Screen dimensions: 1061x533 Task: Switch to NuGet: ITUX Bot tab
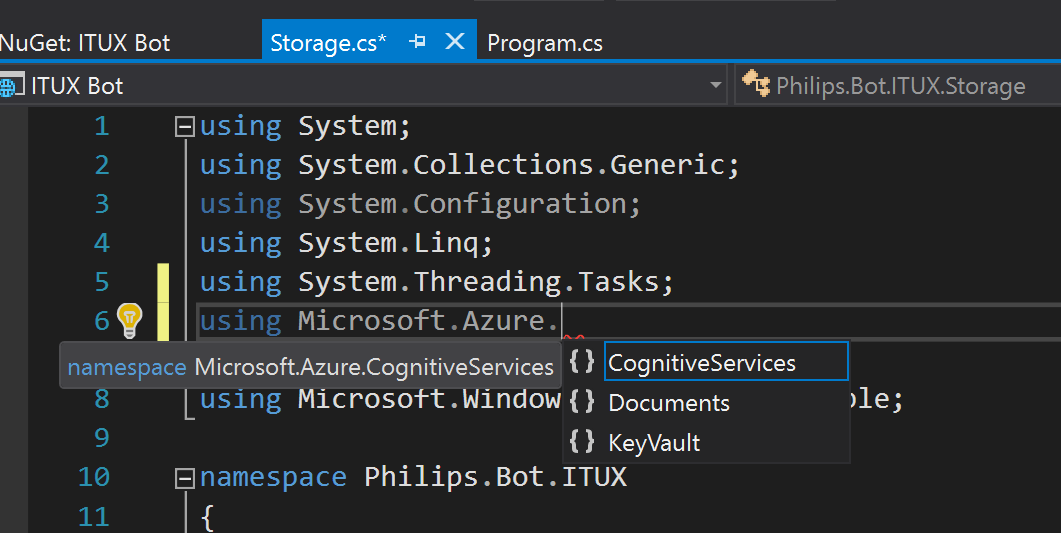(85, 43)
